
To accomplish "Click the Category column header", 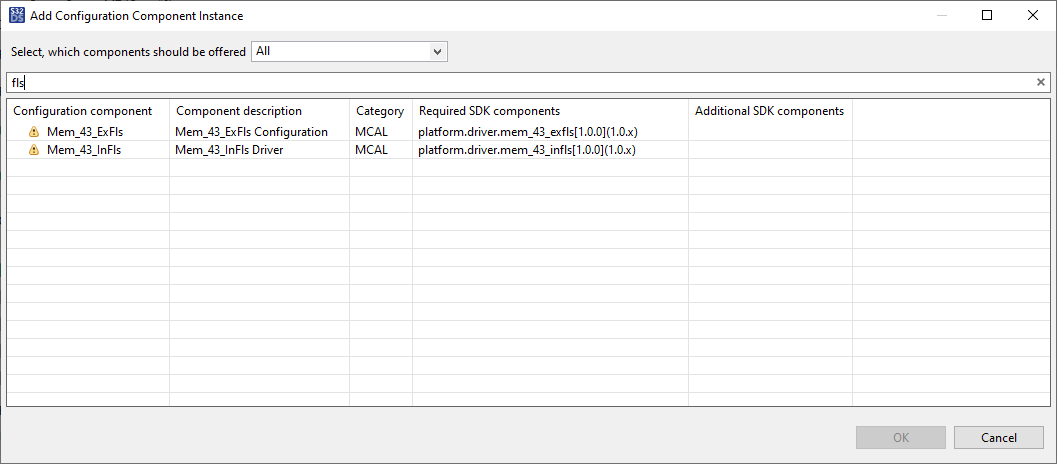I will pos(380,111).
